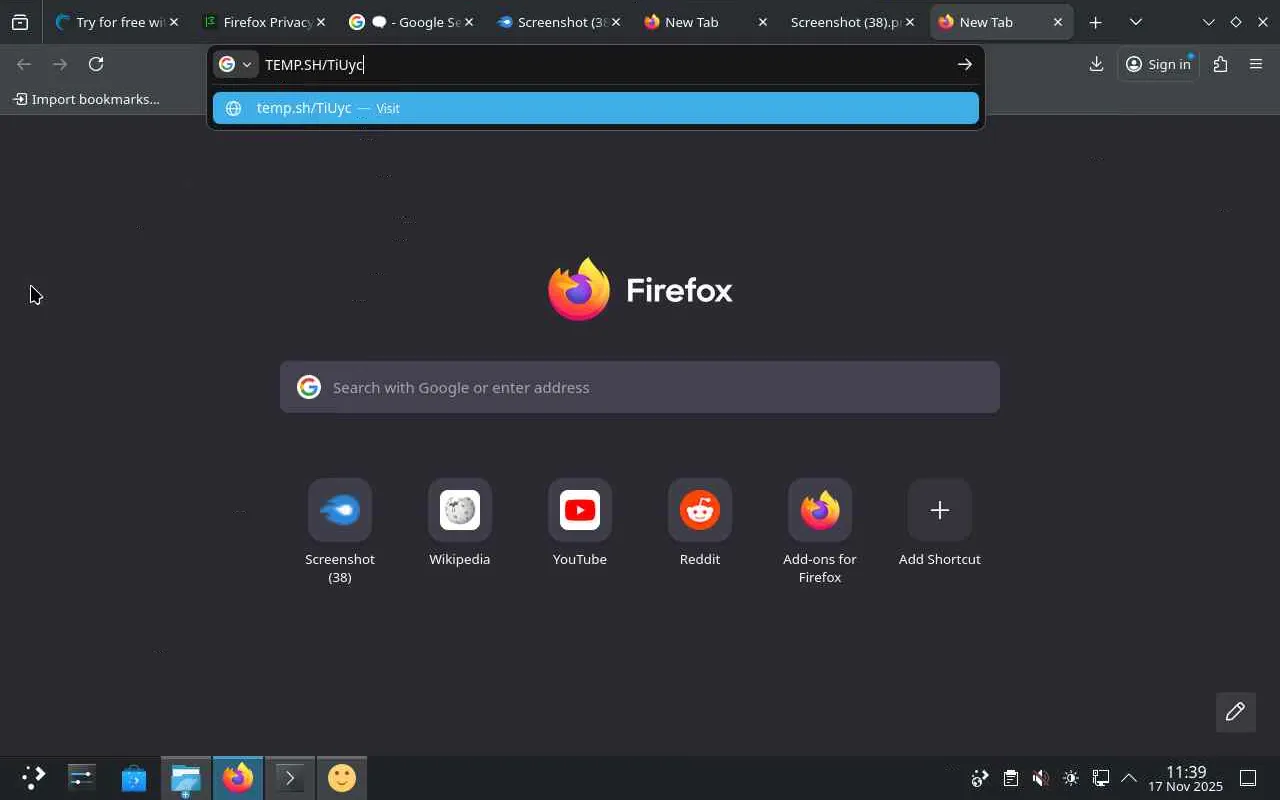Viewport: 1280px width, 800px height.
Task: Open the Downloads panel
Action: 1096,64
